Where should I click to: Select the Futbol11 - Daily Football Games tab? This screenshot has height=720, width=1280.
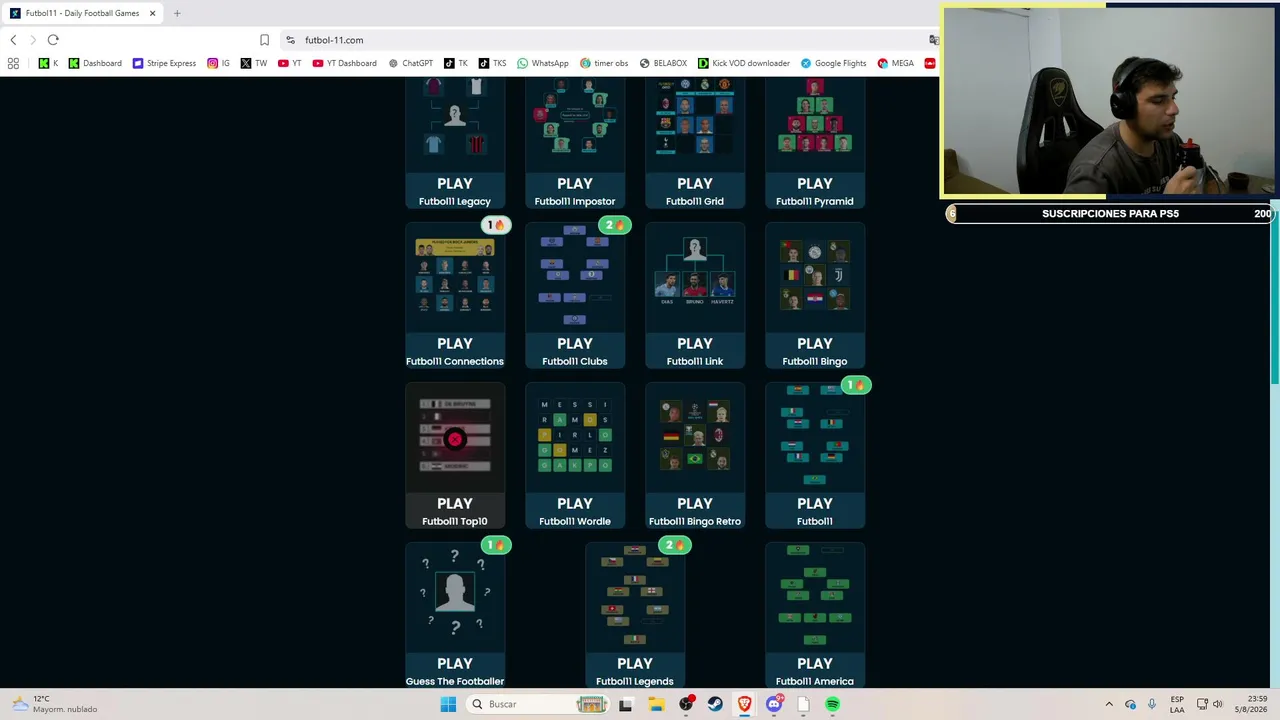84,13
